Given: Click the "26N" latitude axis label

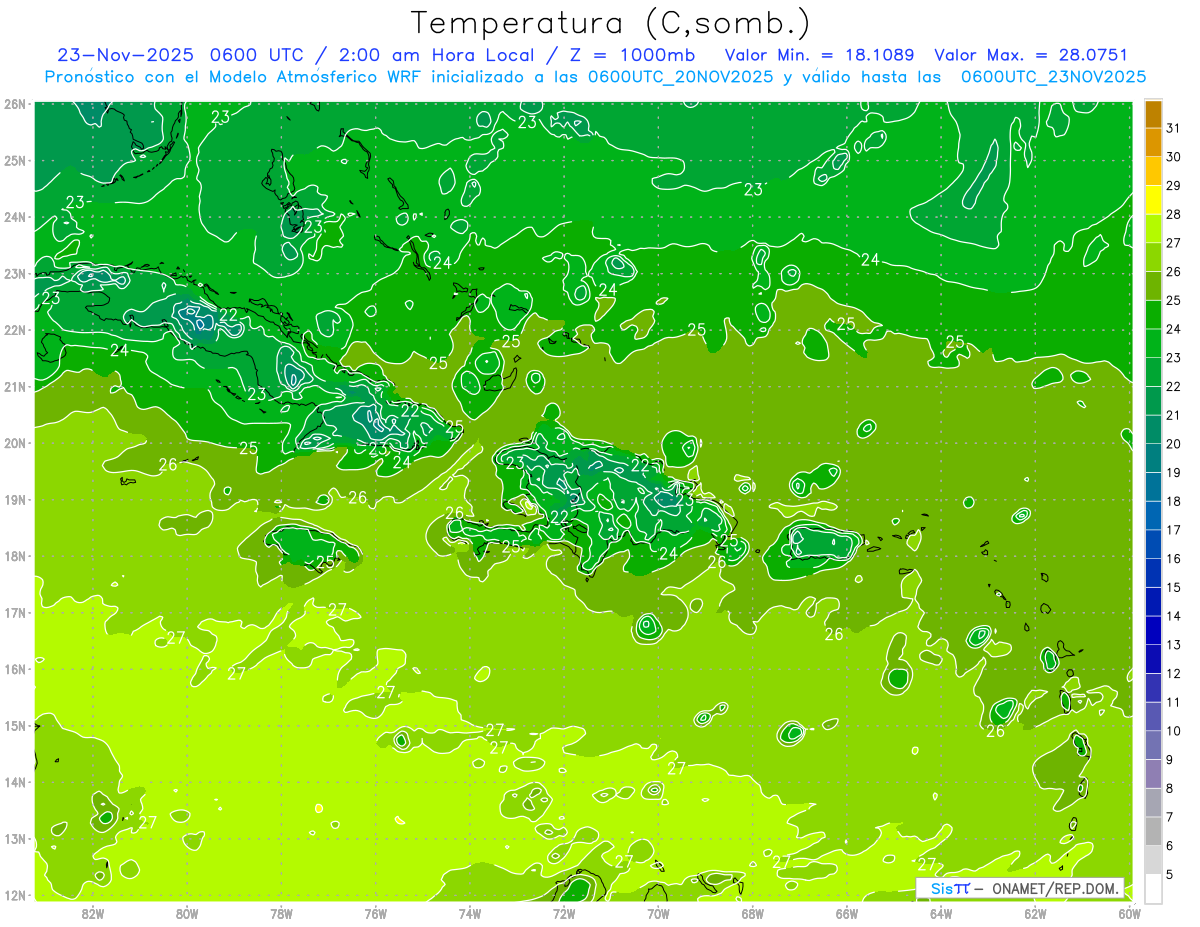Looking at the screenshot, I should point(16,104).
